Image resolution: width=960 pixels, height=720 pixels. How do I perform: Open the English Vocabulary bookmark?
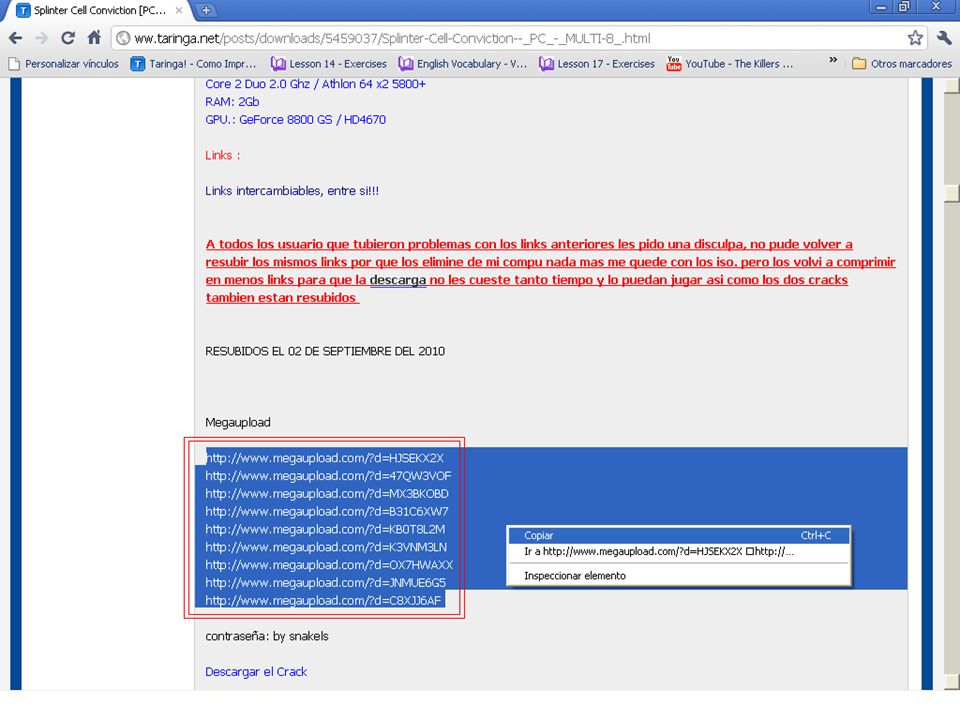click(x=462, y=64)
